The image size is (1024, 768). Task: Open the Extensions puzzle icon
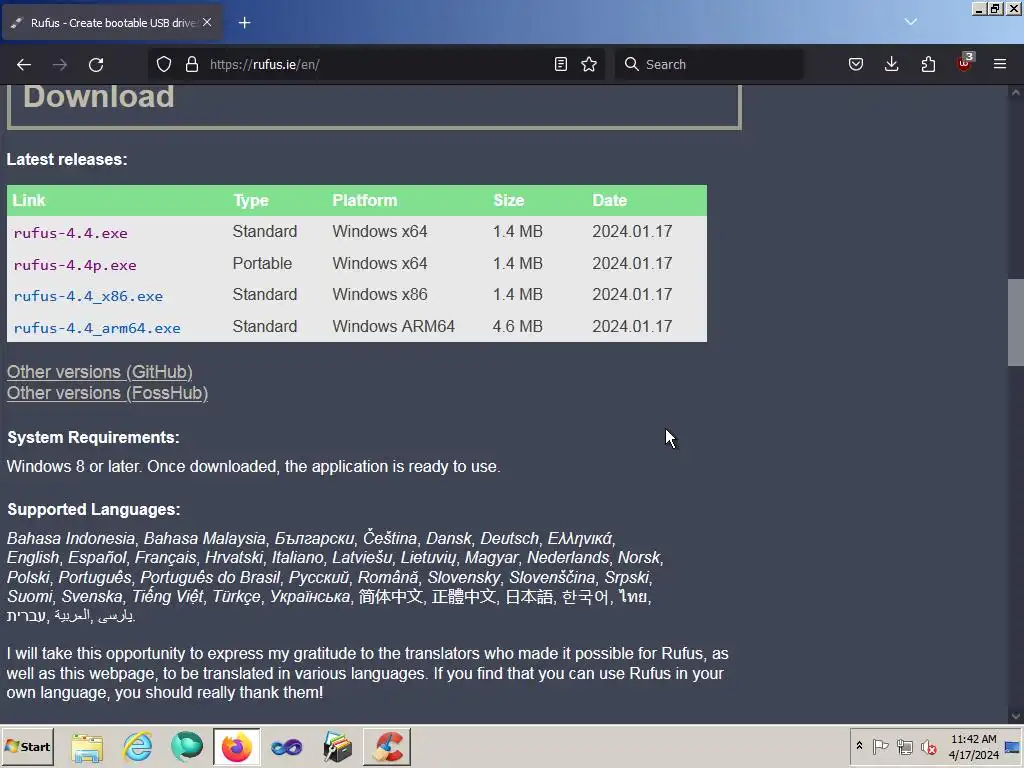click(x=928, y=64)
